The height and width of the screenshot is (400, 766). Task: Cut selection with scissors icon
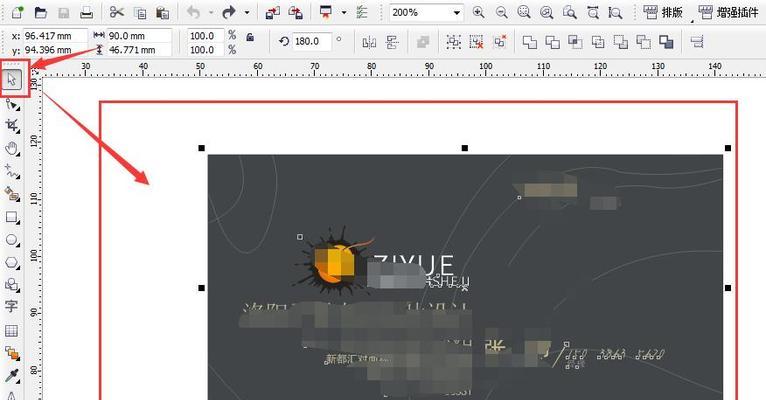click(116, 12)
